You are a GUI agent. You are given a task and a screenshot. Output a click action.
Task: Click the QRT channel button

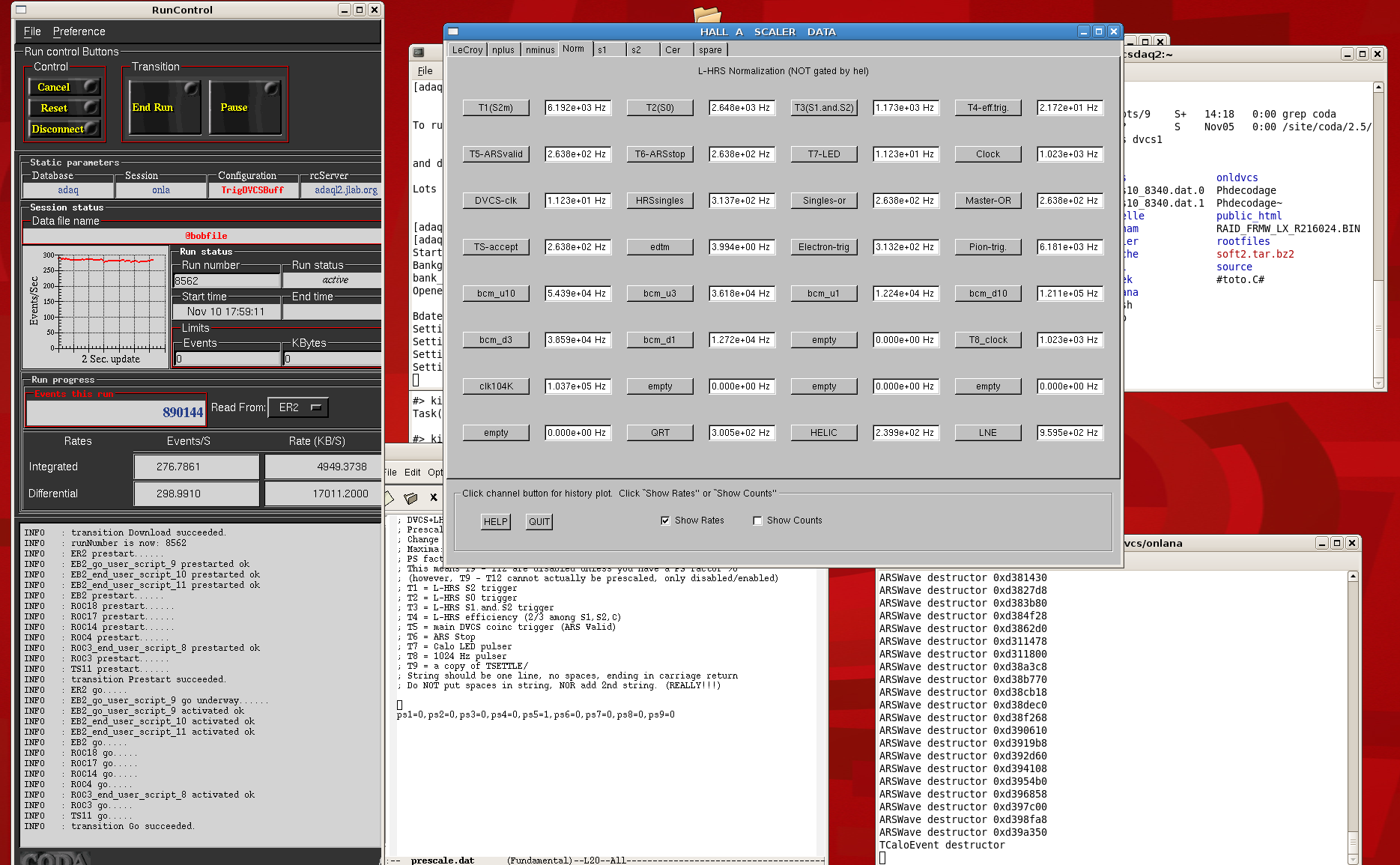[x=660, y=433]
